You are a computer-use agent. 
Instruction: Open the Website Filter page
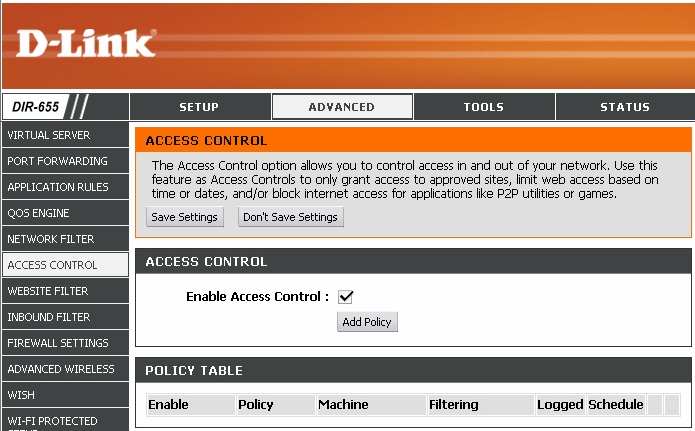click(65, 291)
